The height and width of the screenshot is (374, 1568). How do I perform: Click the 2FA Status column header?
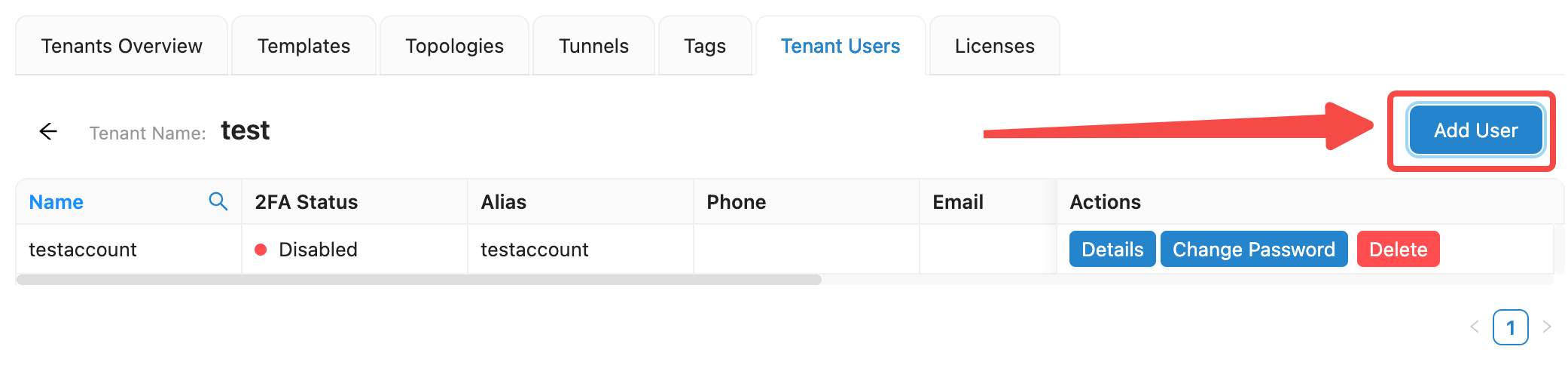click(x=307, y=202)
